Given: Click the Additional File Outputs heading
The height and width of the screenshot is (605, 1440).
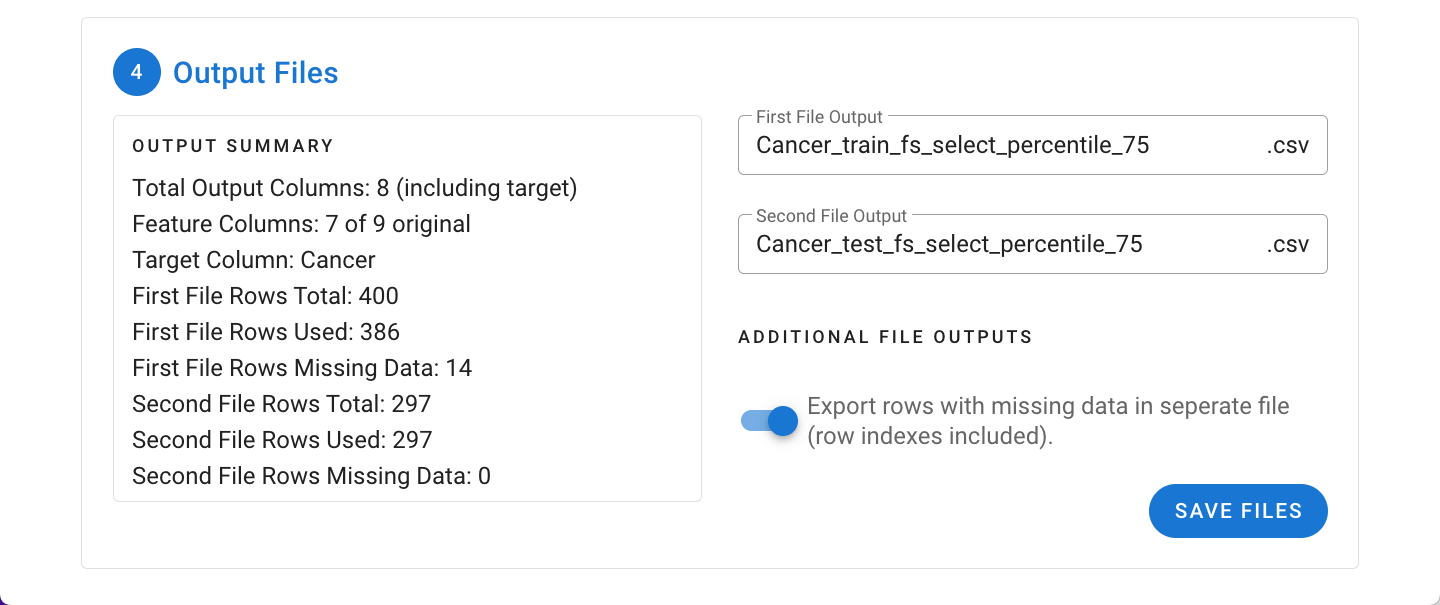Looking at the screenshot, I should click(x=885, y=337).
